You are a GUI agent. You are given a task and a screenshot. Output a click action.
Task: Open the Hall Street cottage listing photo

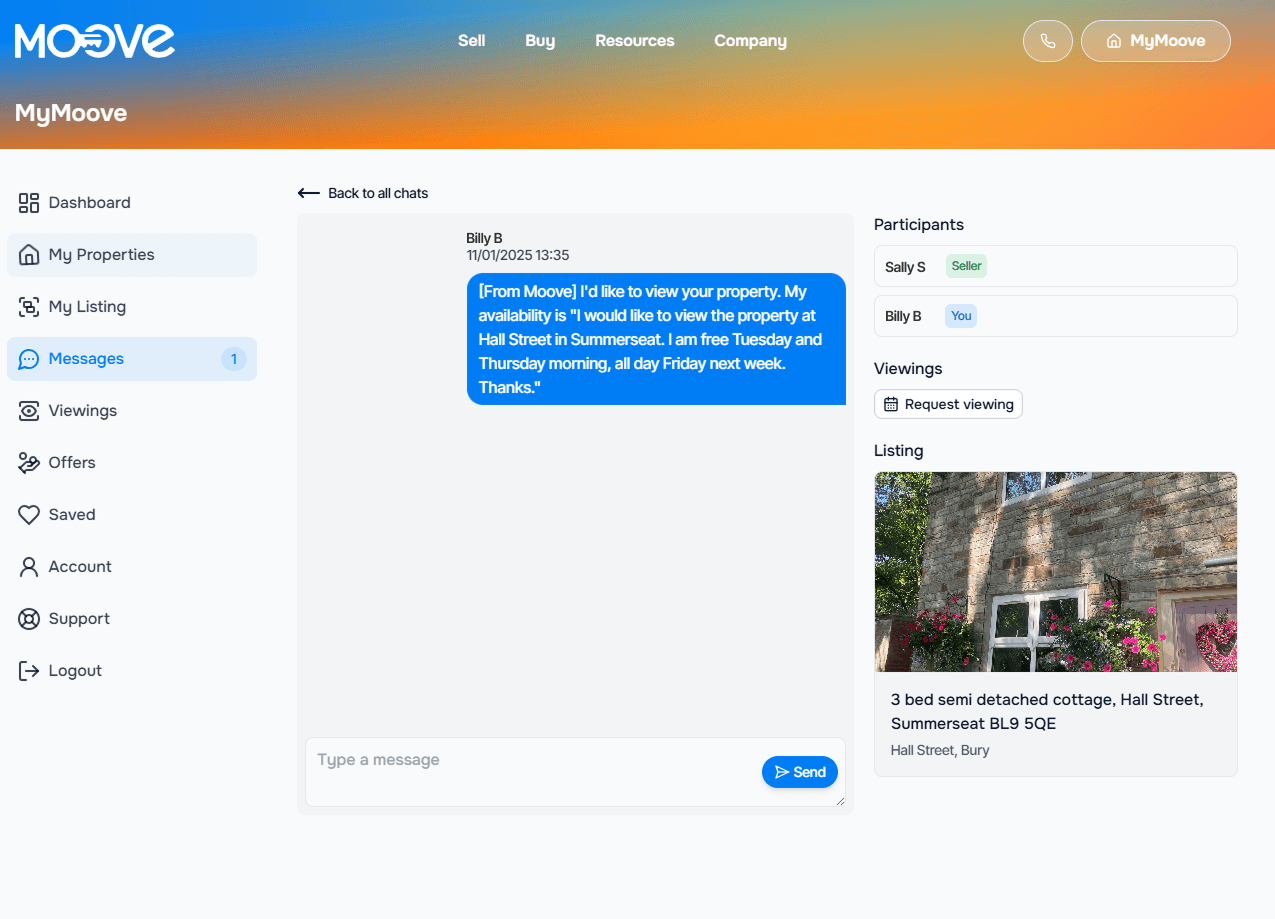[x=1055, y=572]
